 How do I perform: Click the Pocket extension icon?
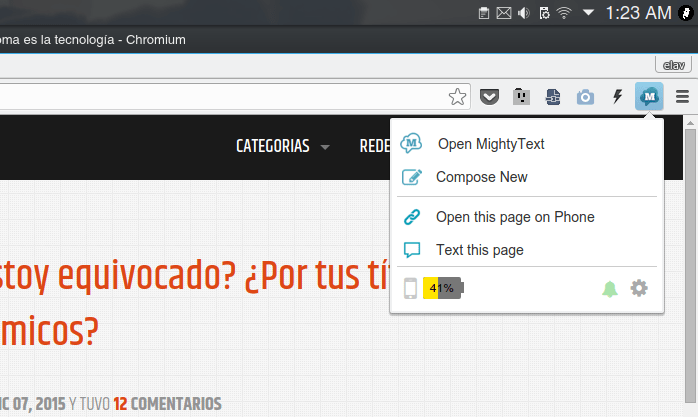coord(489,97)
